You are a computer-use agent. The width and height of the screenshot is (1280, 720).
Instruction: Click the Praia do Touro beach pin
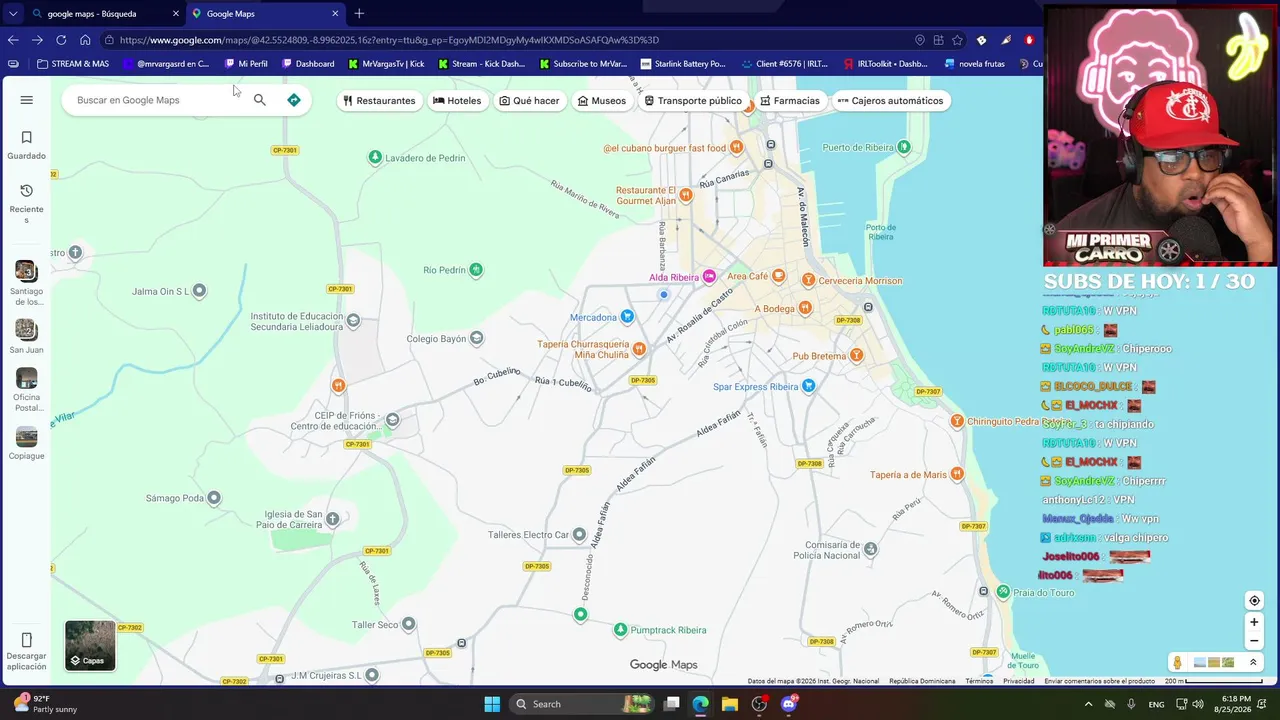point(1004,592)
